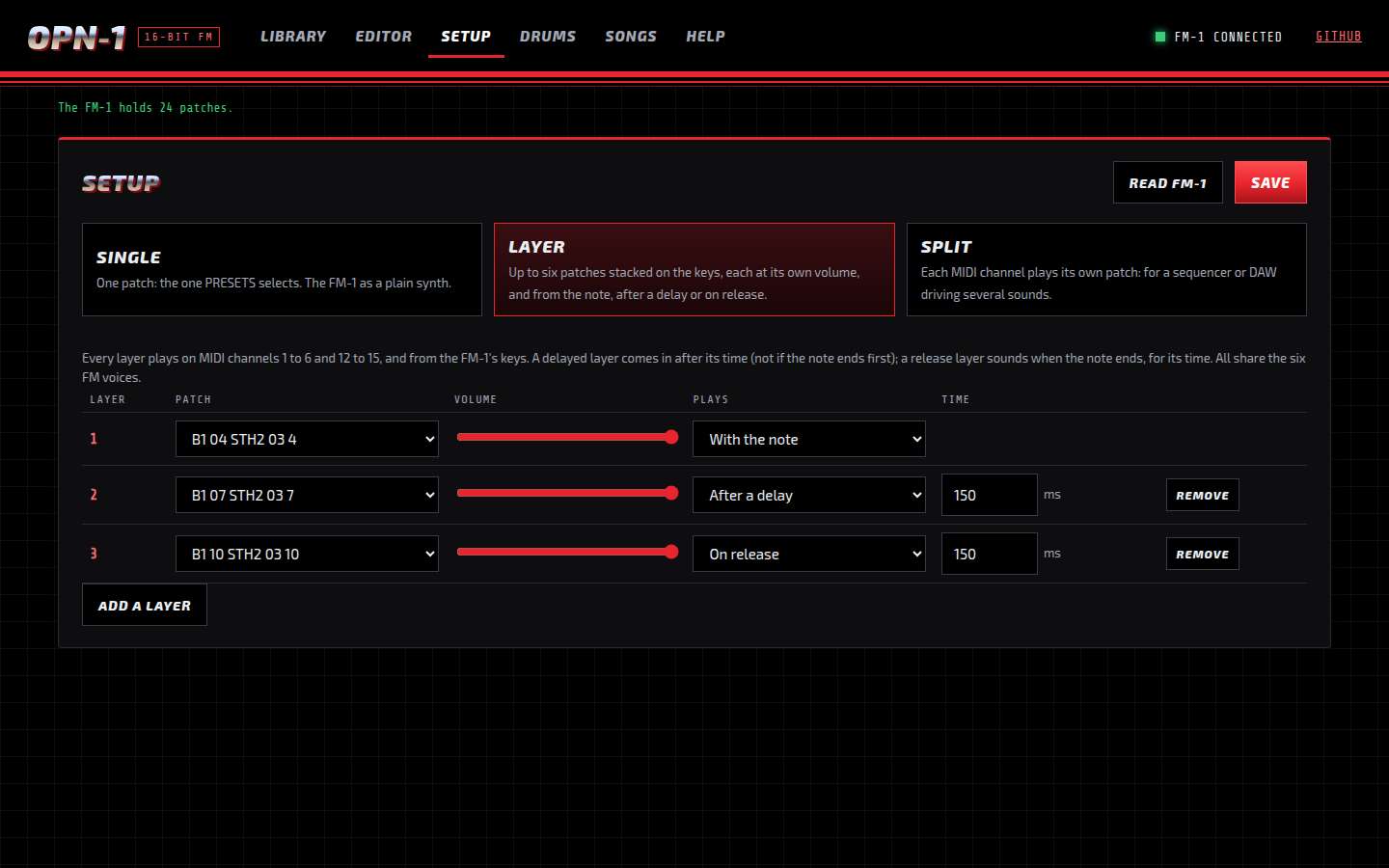Open the layer 1 patch dropdown

click(x=307, y=439)
